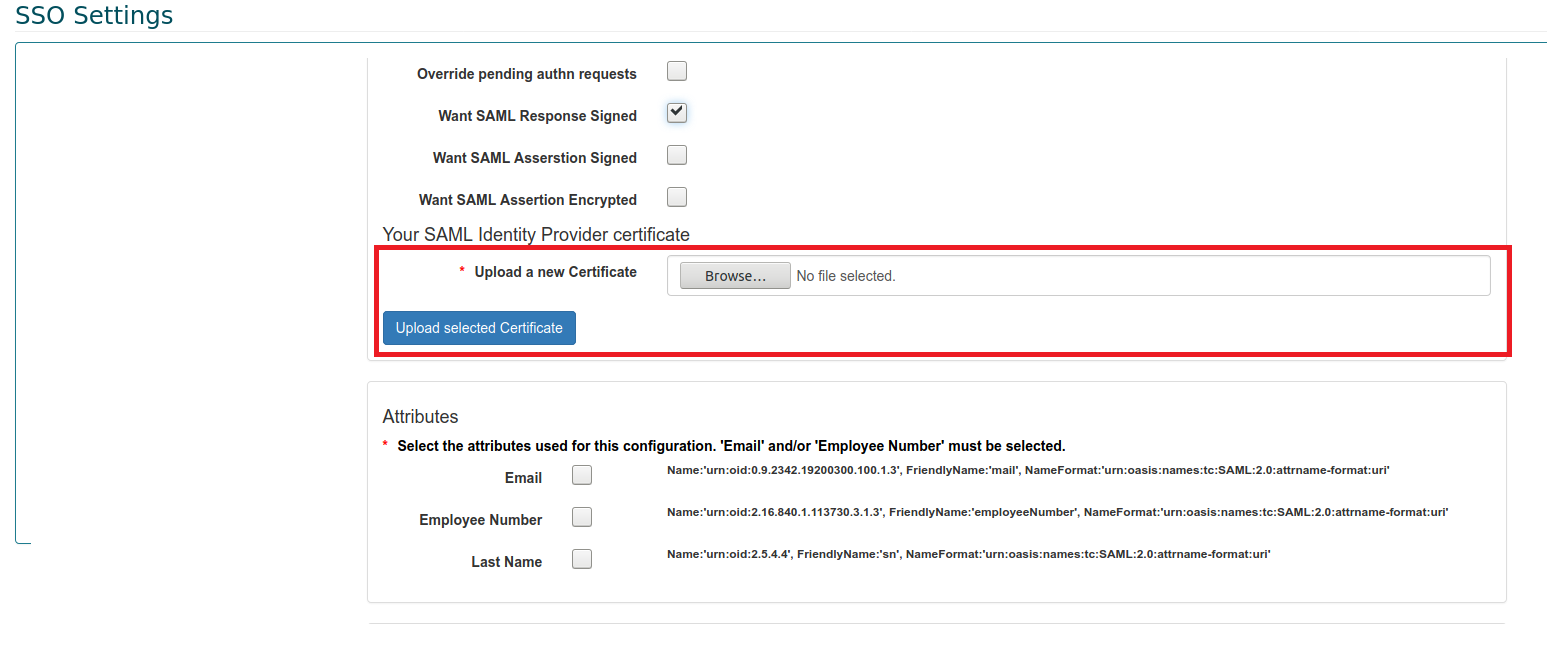The width and height of the screenshot is (1547, 670).
Task: Click the 'No file selected.' file field
Action: pos(845,276)
